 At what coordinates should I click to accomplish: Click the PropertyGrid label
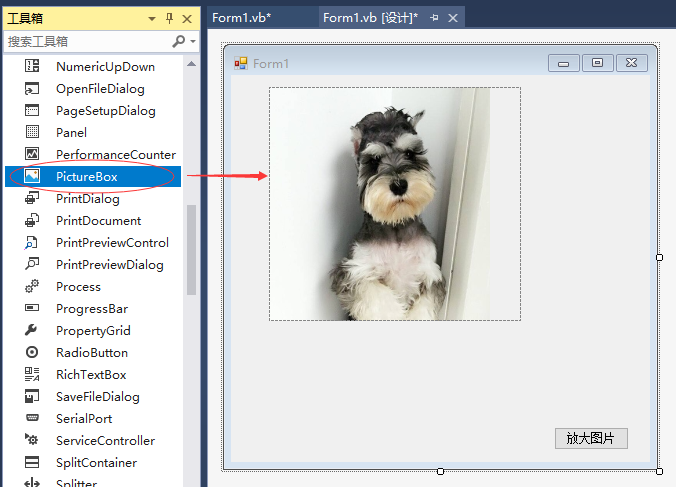click(94, 331)
